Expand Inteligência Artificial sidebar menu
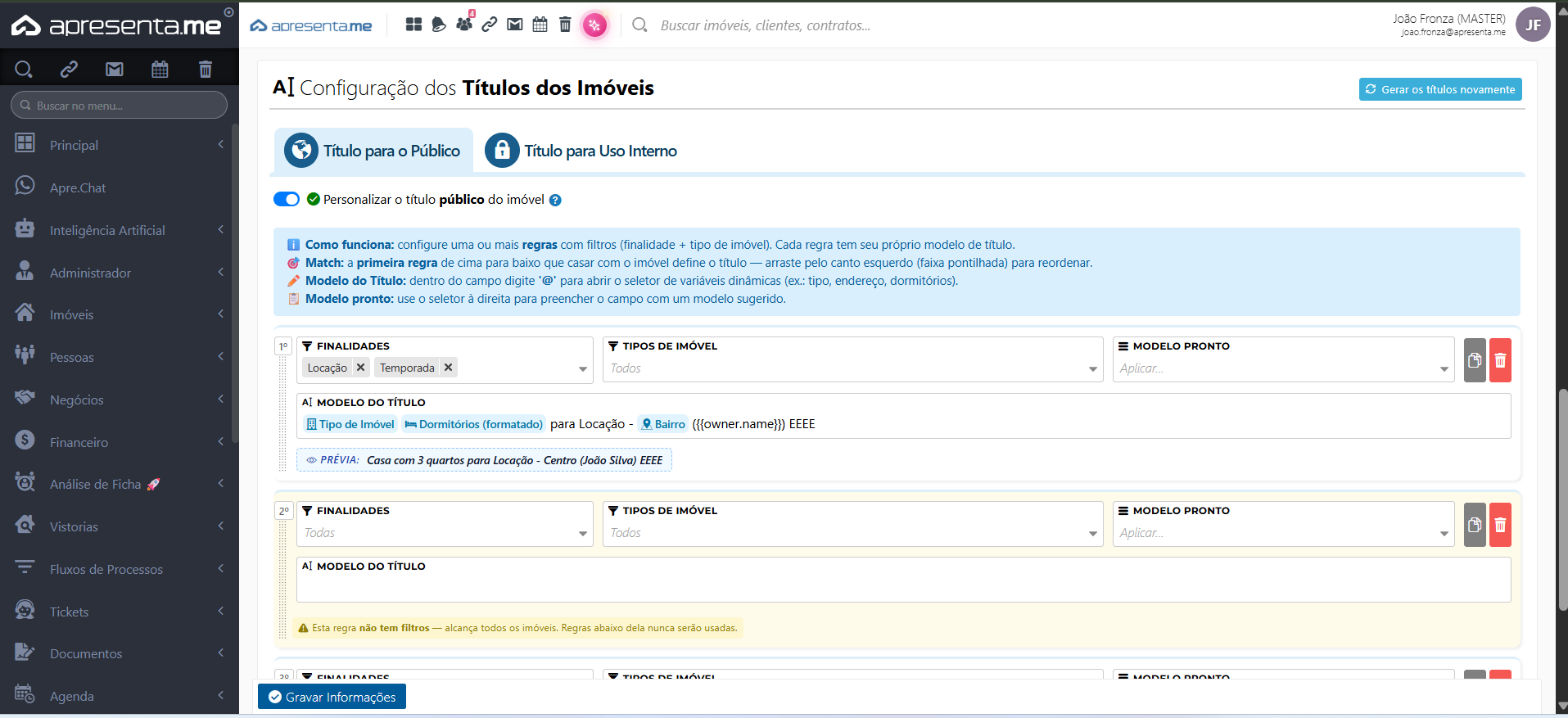1568x718 pixels. tap(120, 230)
